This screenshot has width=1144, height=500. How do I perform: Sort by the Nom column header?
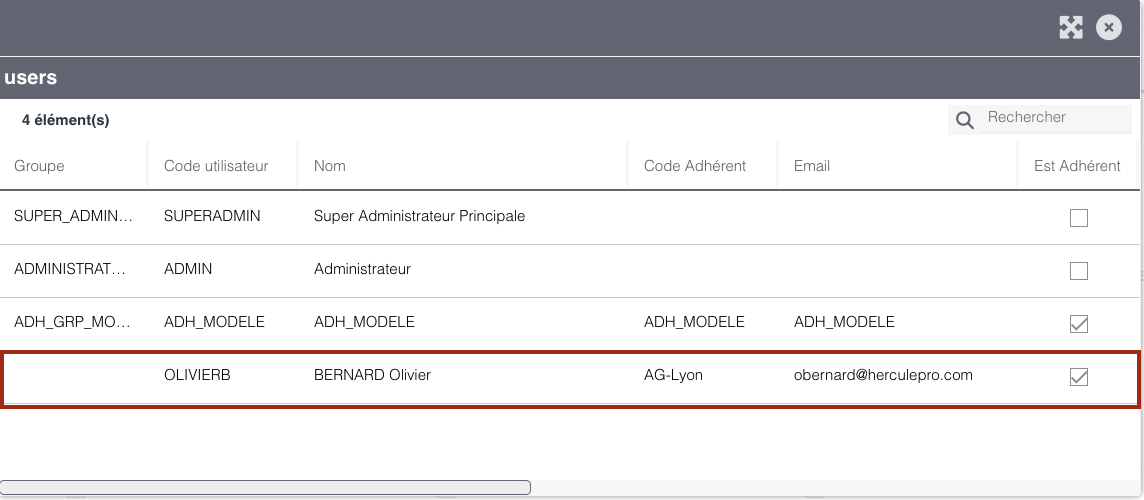[x=330, y=166]
